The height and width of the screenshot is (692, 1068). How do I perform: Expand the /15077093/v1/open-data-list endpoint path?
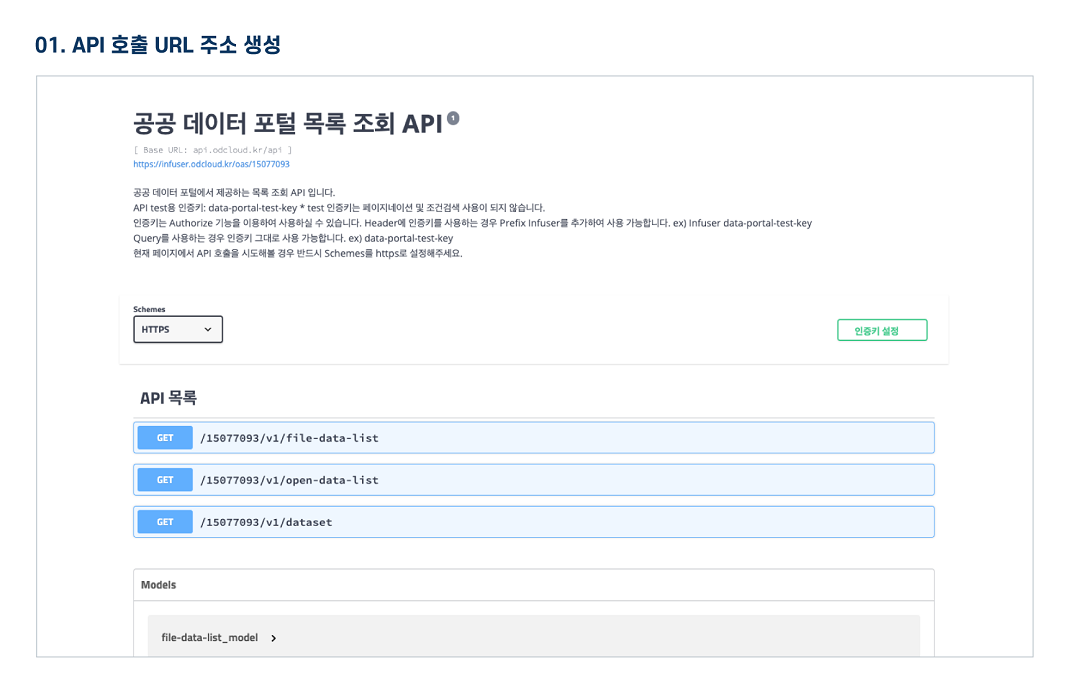(x=289, y=480)
